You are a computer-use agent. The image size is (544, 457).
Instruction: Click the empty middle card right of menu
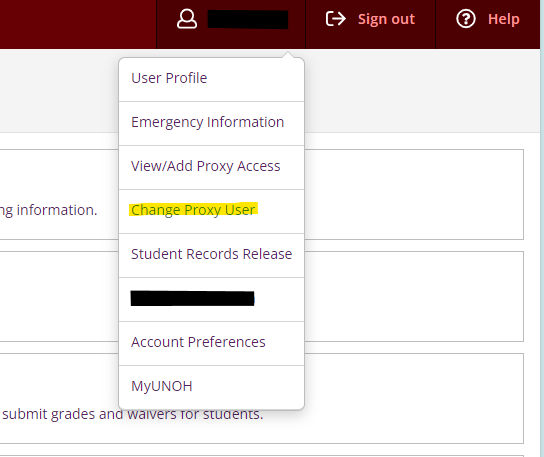pos(413,297)
